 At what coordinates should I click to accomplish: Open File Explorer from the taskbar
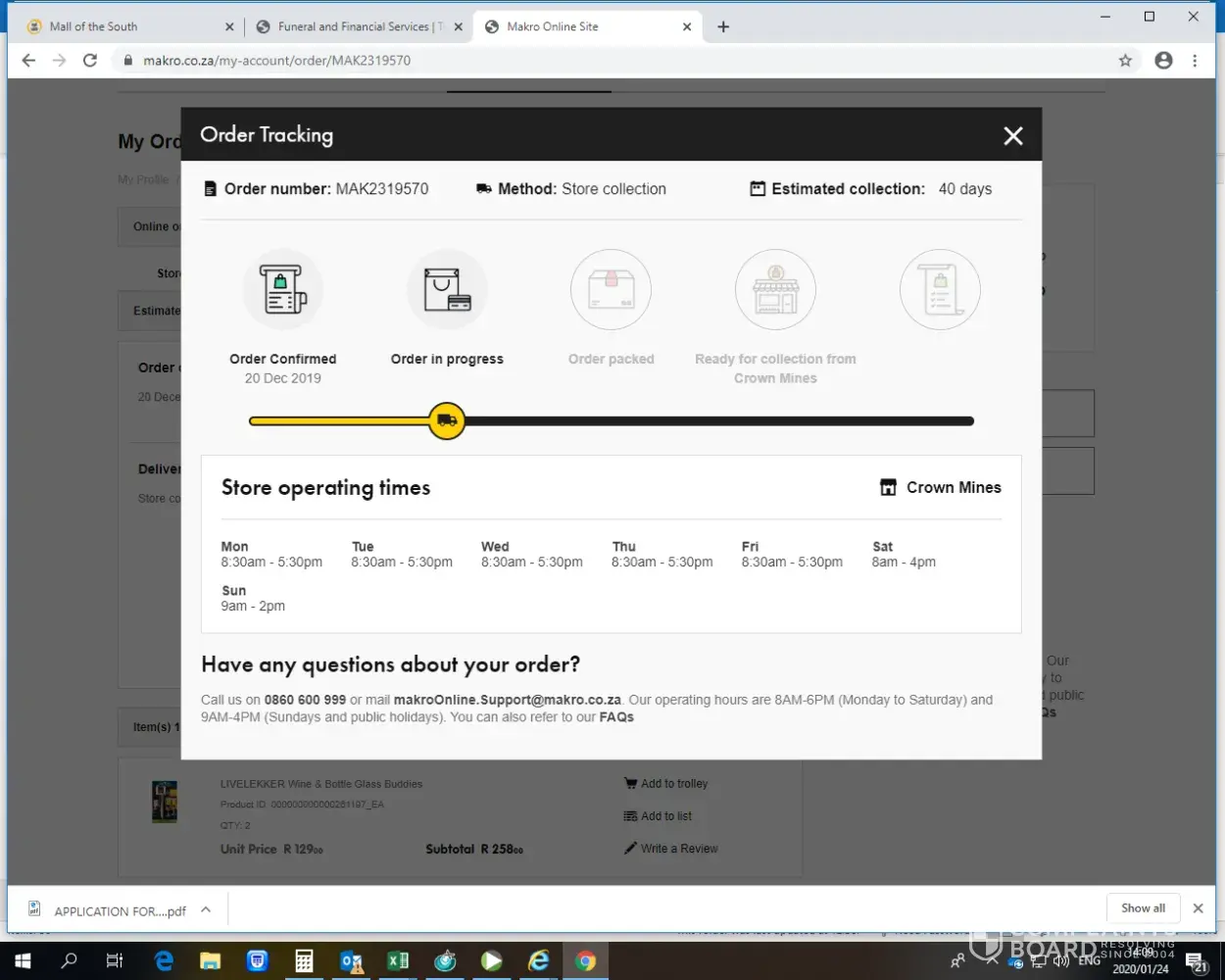210,961
